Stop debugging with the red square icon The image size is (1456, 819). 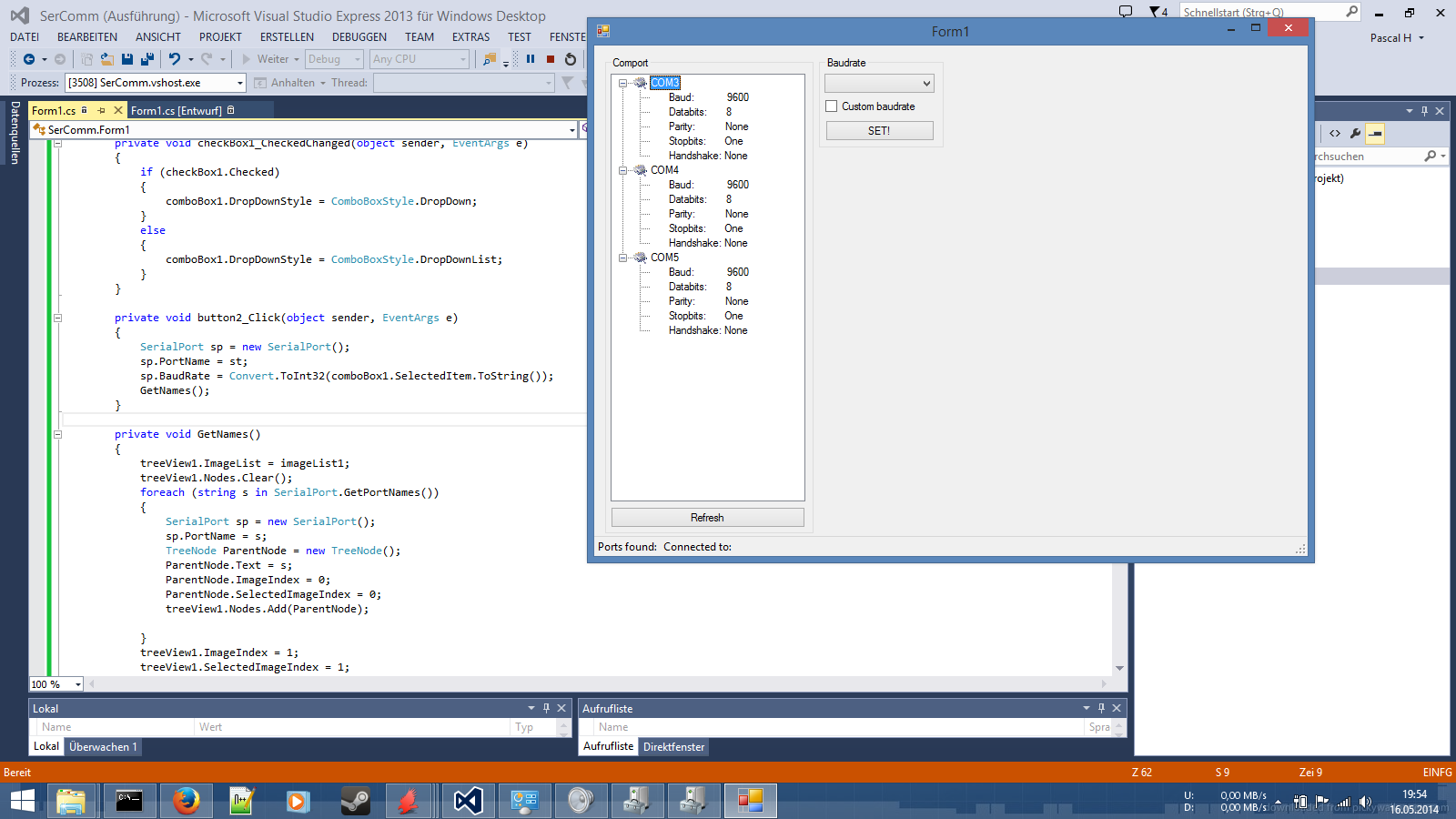click(x=551, y=59)
